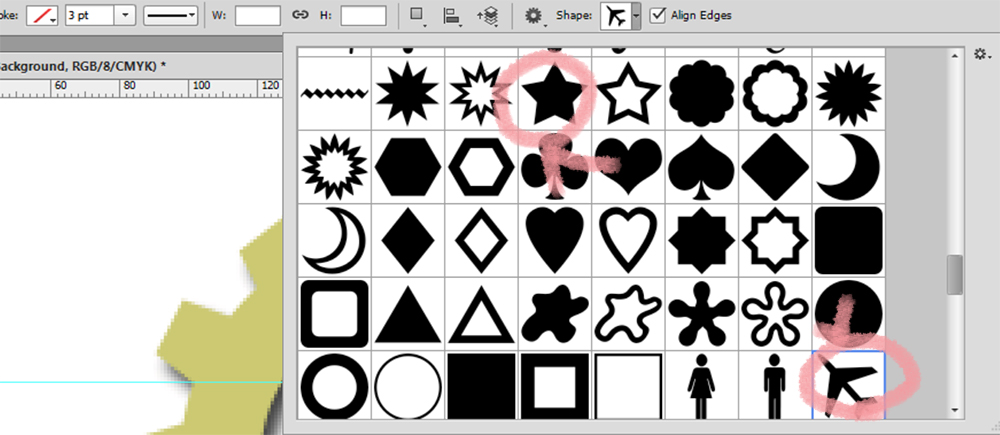Pick the thick square frame shape

[x=555, y=386]
